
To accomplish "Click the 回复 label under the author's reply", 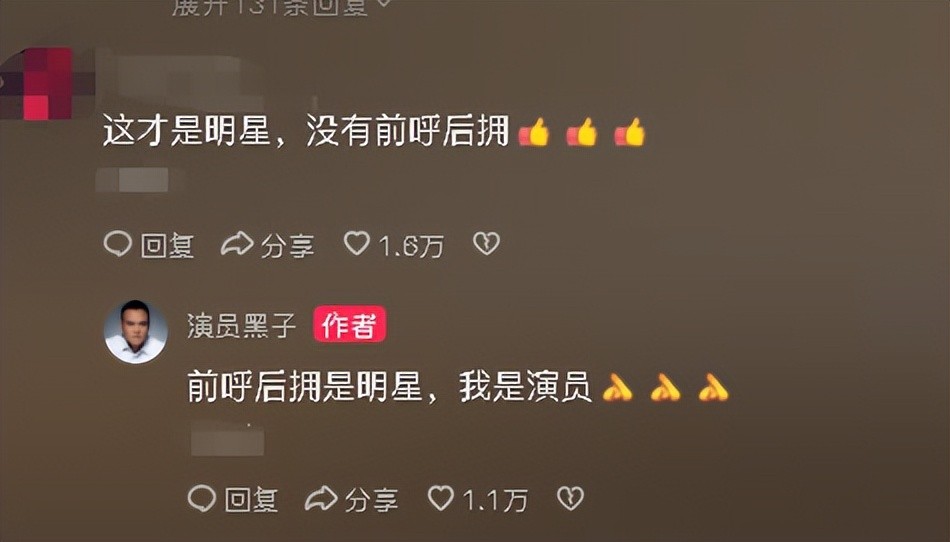I will tap(251, 500).
